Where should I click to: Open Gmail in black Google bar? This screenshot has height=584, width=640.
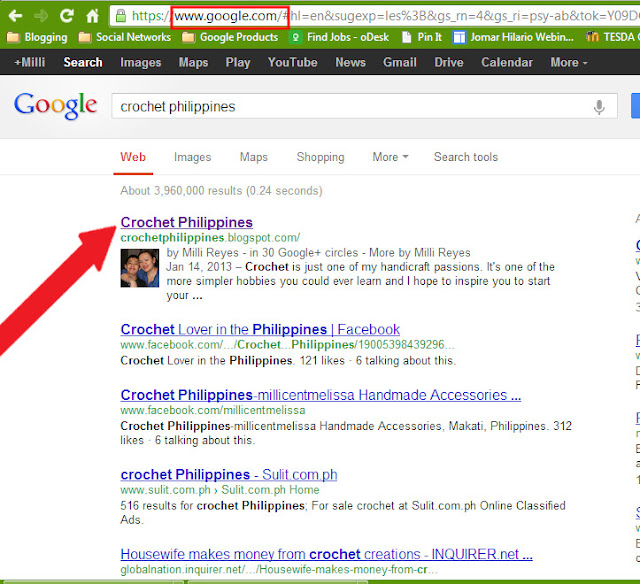(x=400, y=62)
